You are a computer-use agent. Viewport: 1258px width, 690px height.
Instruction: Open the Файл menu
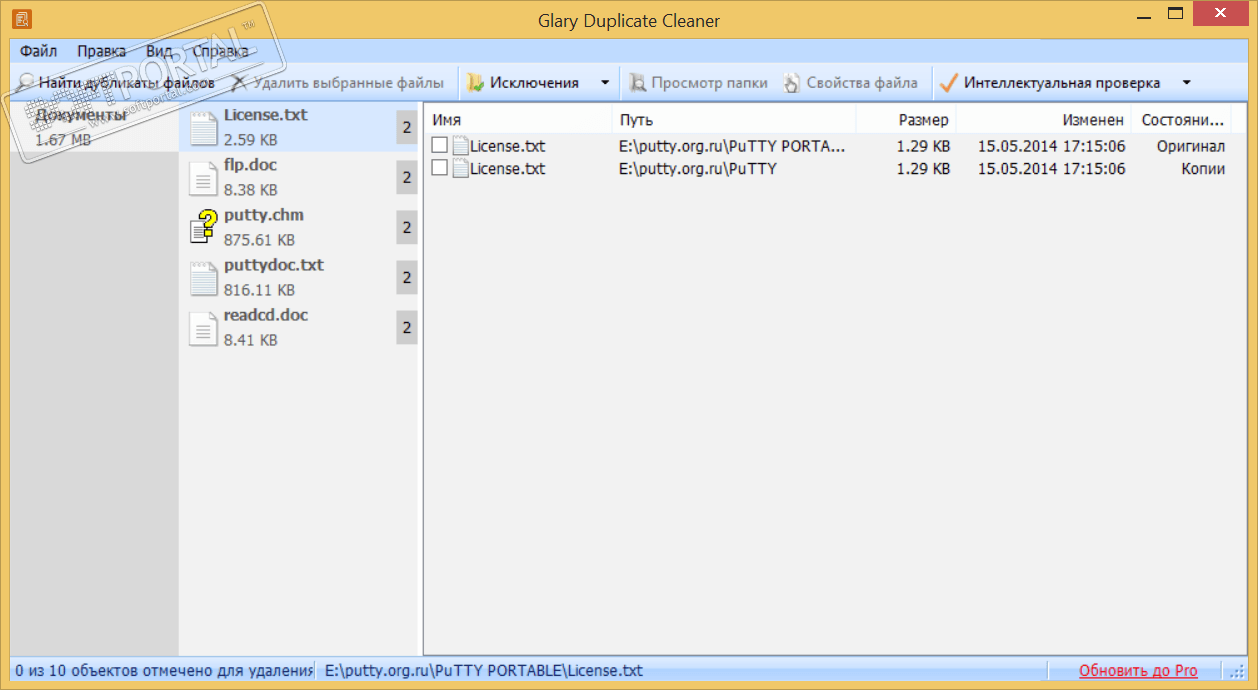pos(38,51)
